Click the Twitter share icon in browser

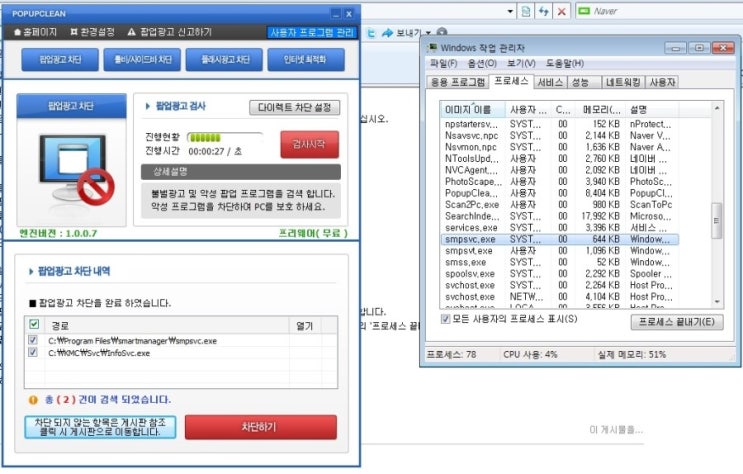click(x=371, y=33)
